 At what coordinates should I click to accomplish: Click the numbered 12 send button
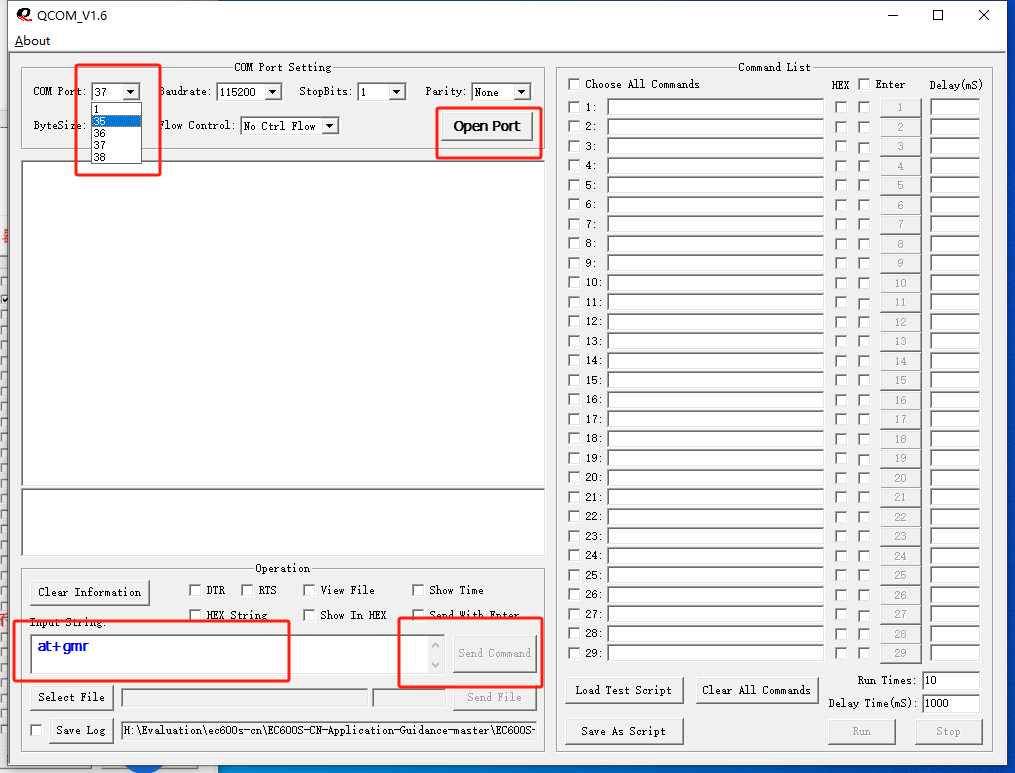point(900,322)
